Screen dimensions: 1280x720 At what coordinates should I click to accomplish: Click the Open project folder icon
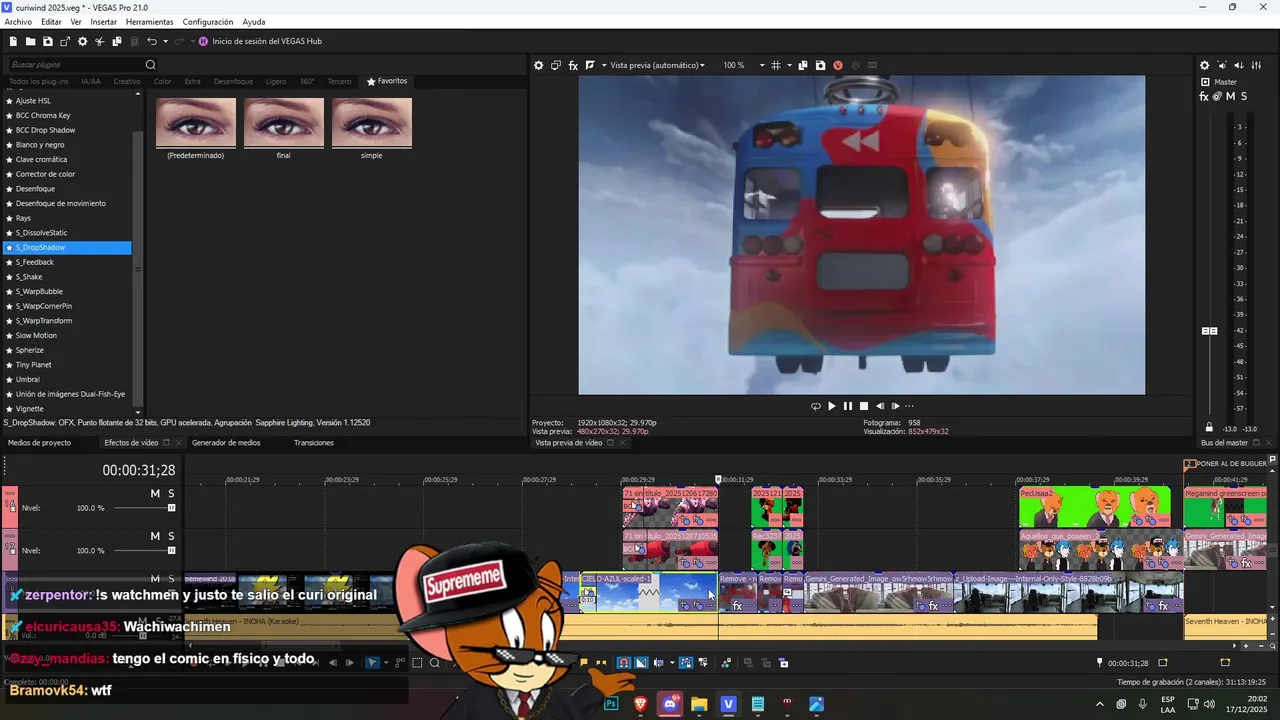coord(31,41)
